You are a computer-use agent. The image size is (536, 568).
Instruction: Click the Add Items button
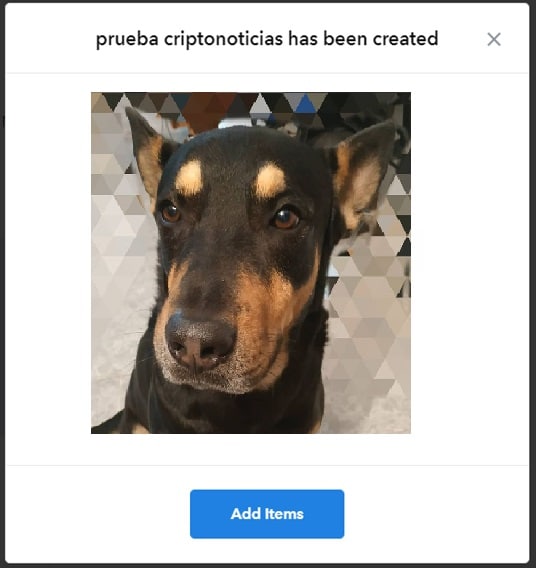click(x=267, y=514)
